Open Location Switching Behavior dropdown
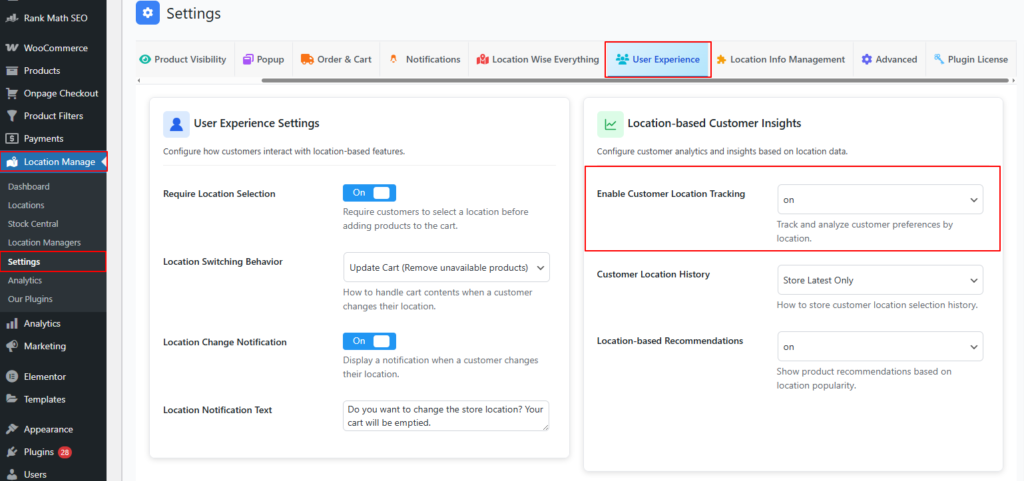The width and height of the screenshot is (1024, 481). click(x=446, y=267)
